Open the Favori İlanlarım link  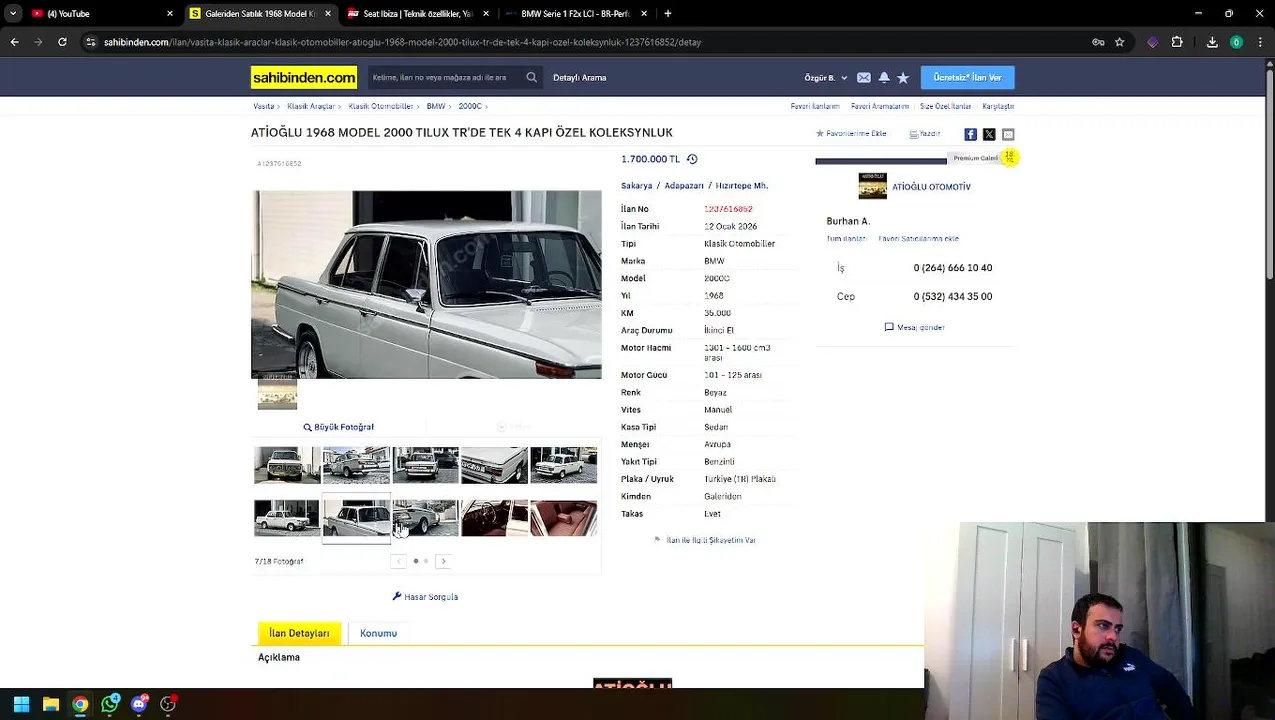click(x=815, y=106)
